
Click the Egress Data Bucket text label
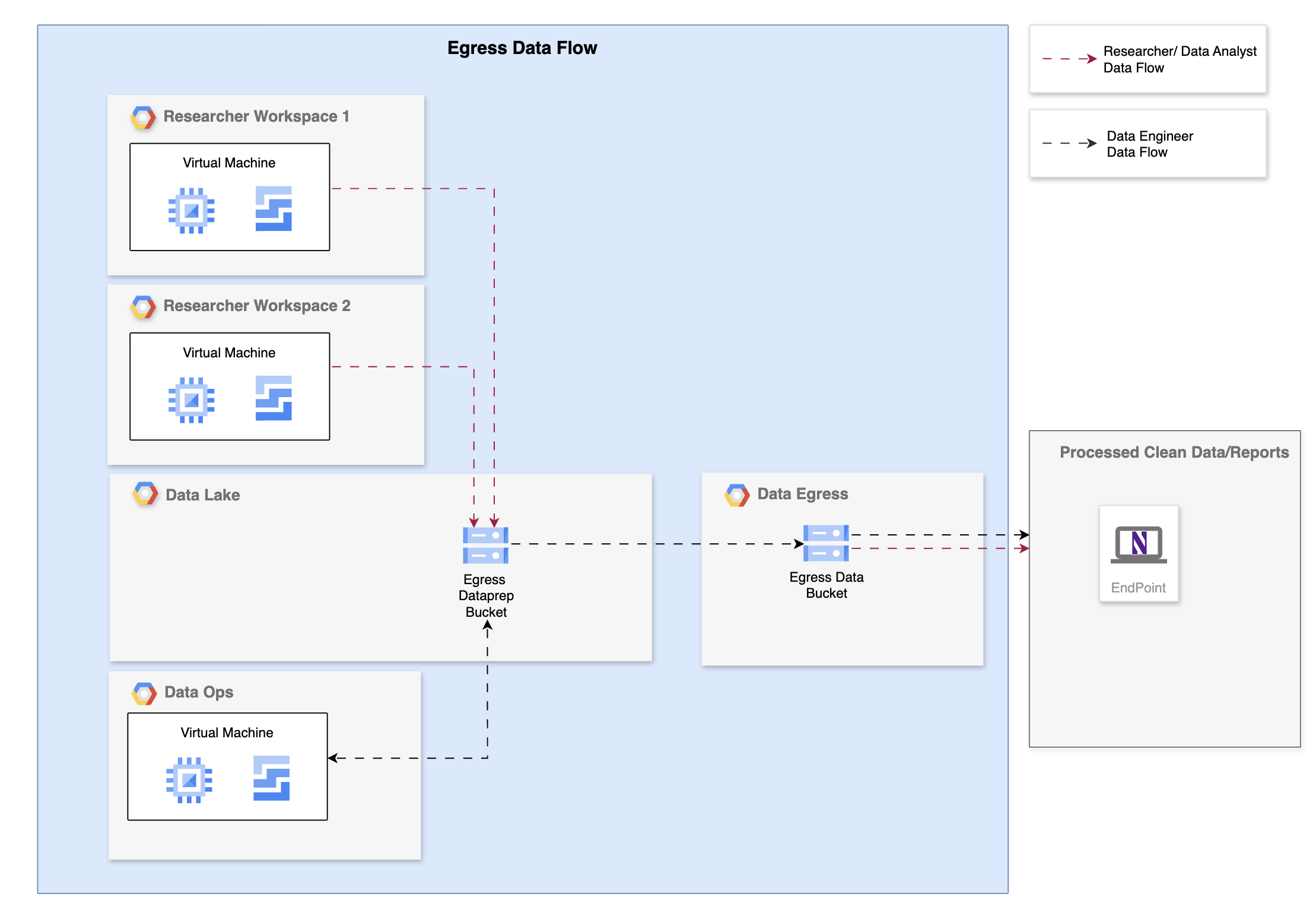click(826, 585)
